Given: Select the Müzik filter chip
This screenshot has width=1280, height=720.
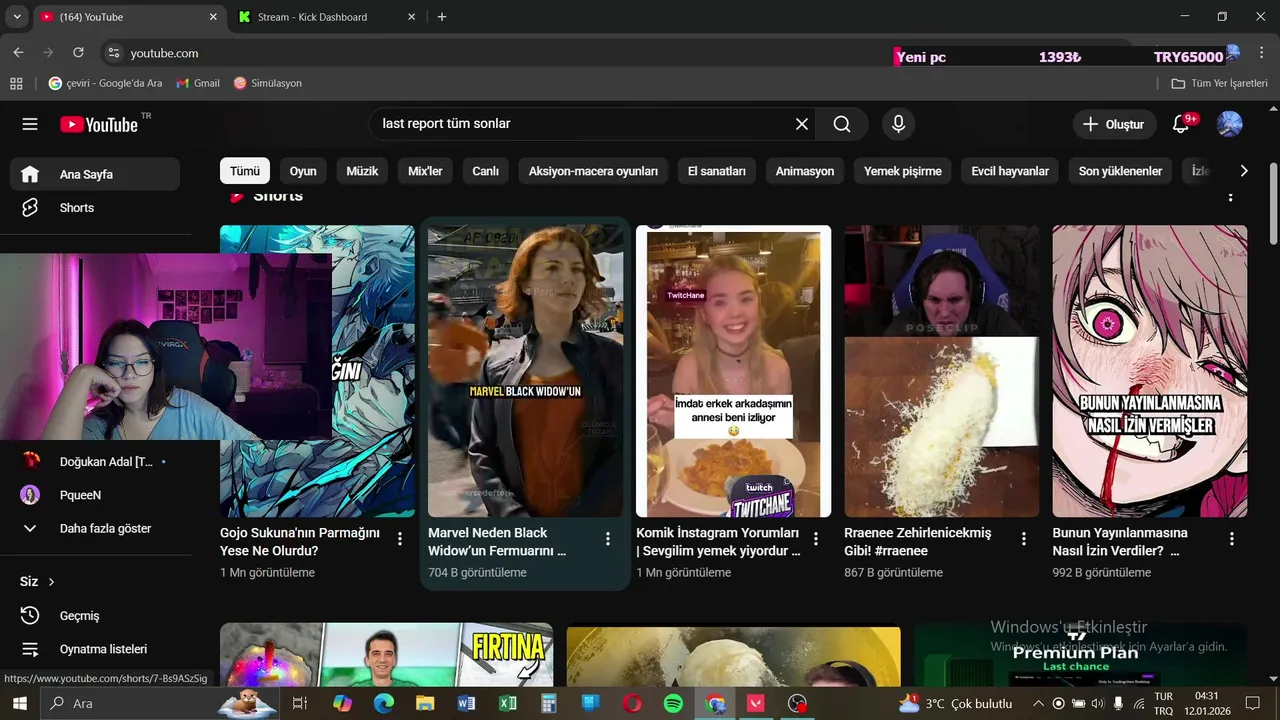Looking at the screenshot, I should click(x=362, y=171).
